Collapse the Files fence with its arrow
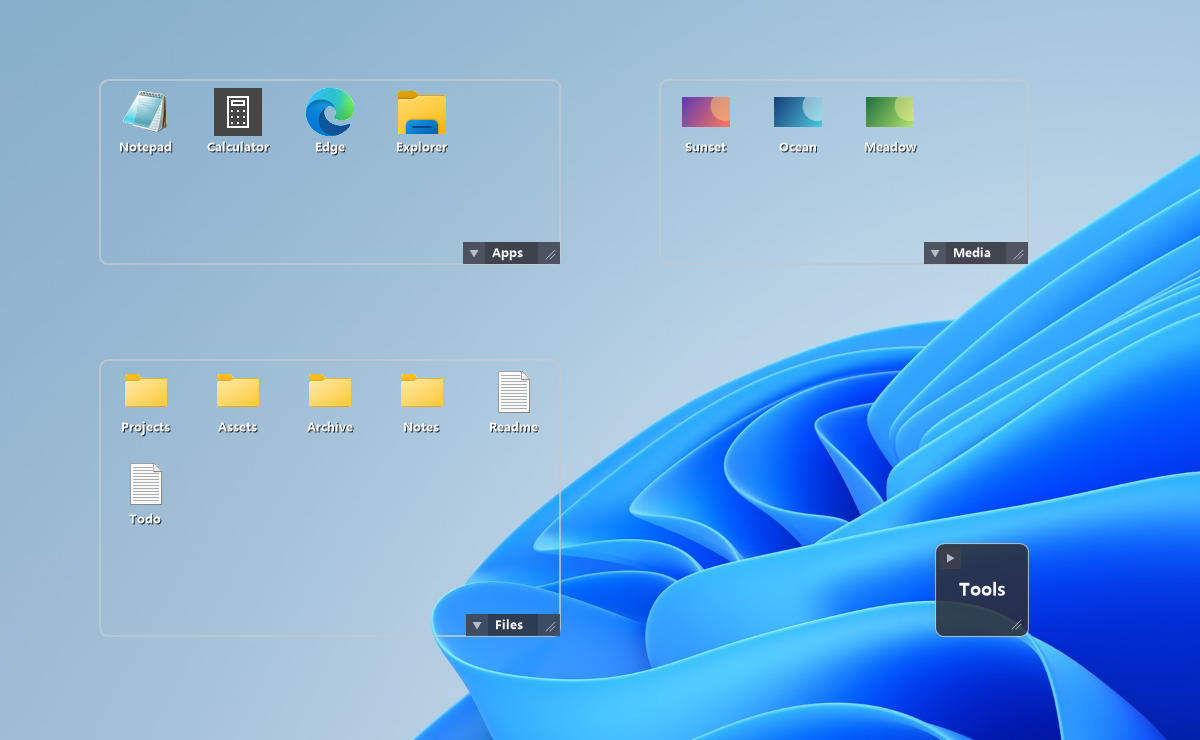The image size is (1200, 740). tap(477, 625)
